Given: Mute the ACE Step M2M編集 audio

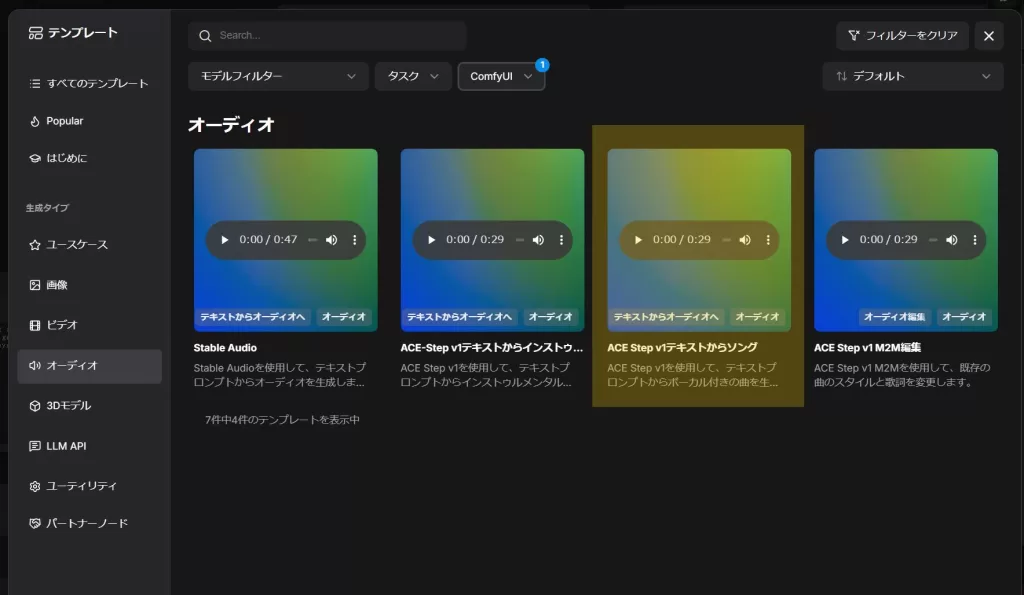Looking at the screenshot, I should tap(951, 240).
